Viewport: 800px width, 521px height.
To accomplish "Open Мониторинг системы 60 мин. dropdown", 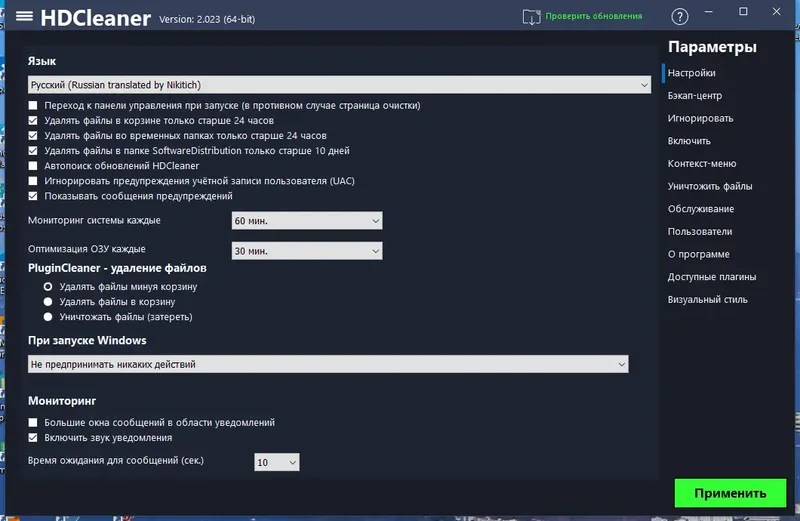I will pos(307,221).
